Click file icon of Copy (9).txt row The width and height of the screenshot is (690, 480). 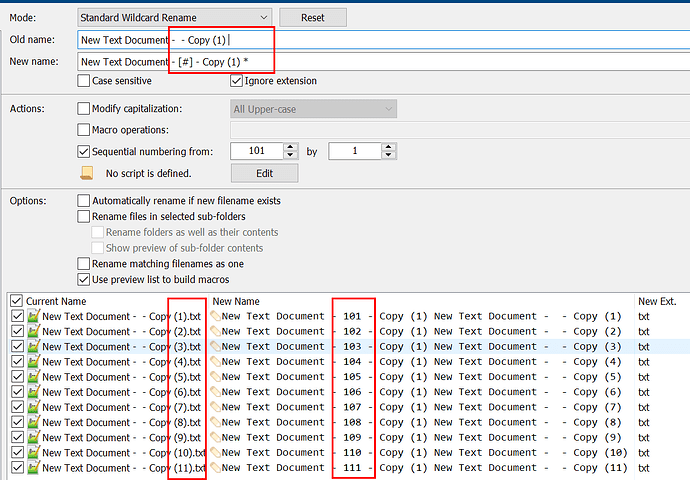coord(33,437)
